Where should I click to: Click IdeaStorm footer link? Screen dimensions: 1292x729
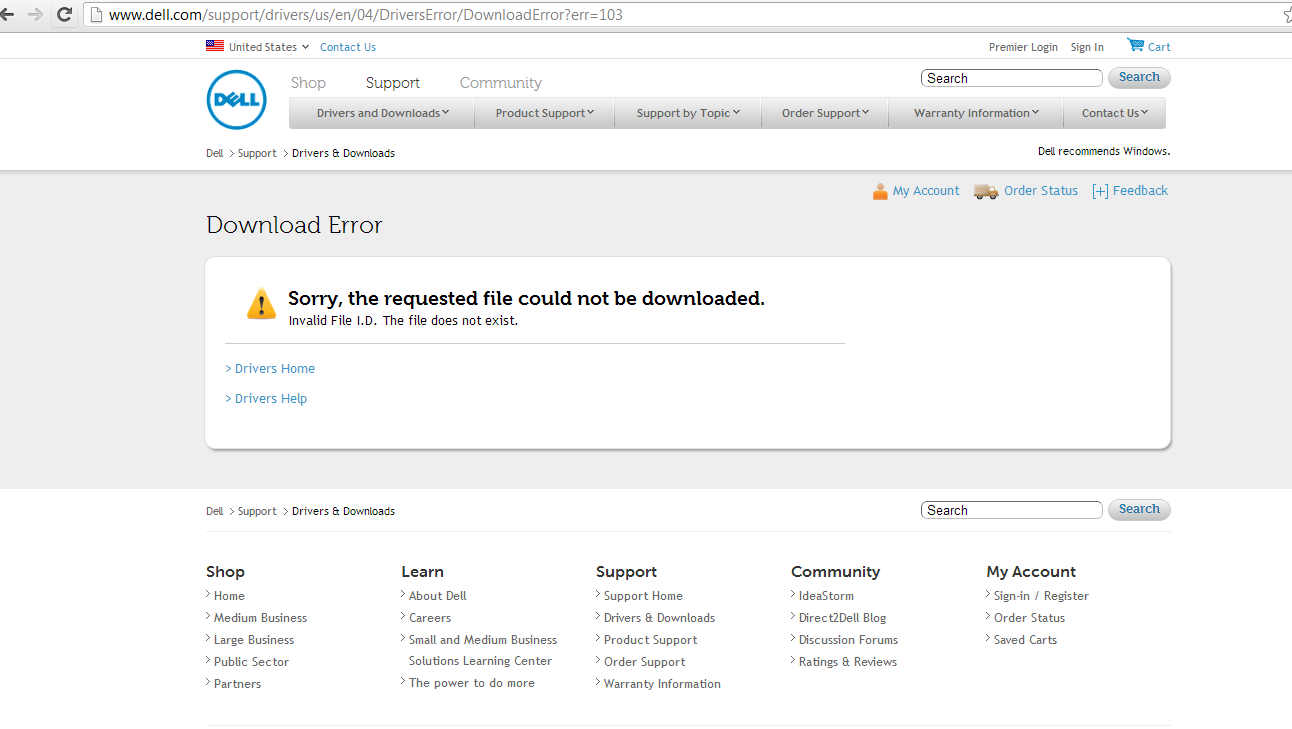tap(826, 596)
